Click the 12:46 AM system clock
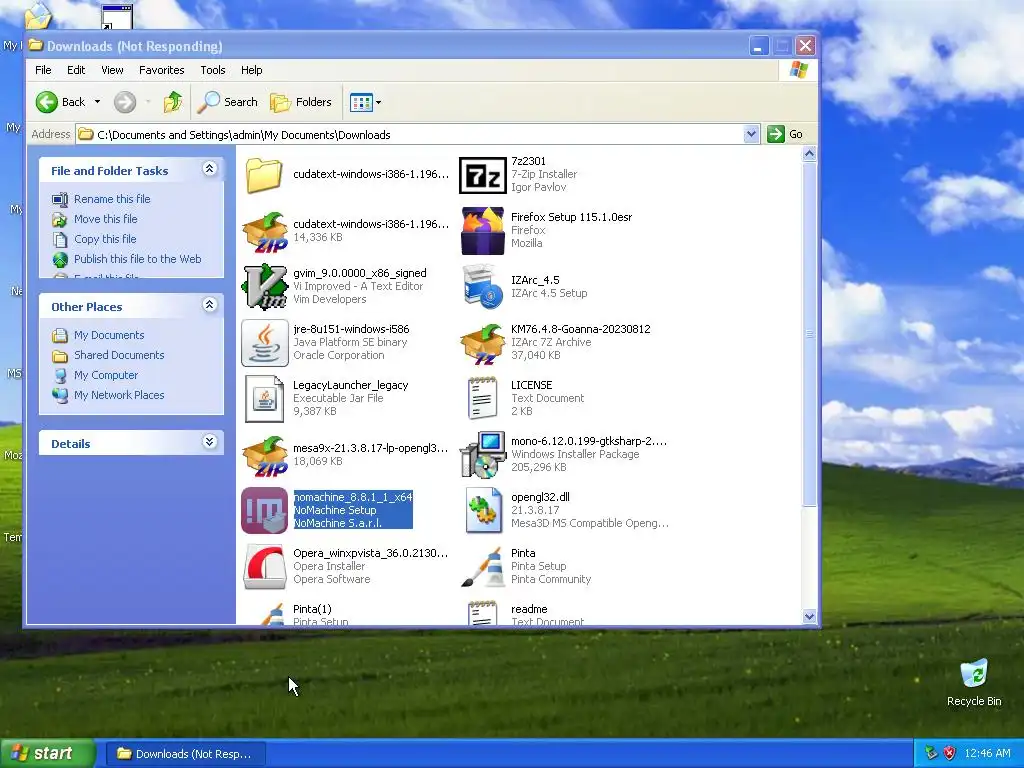1024x768 pixels. pyautogui.click(x=987, y=754)
